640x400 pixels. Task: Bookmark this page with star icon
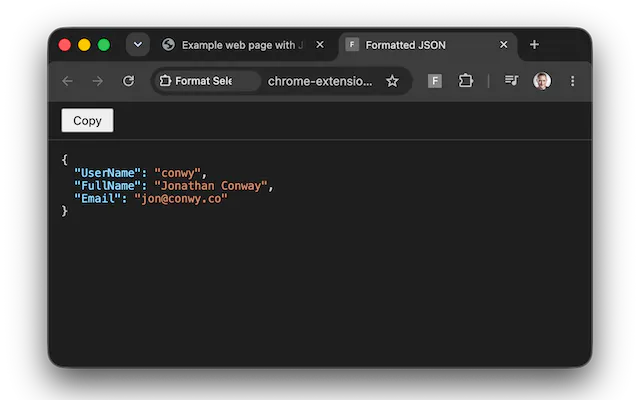(x=392, y=81)
